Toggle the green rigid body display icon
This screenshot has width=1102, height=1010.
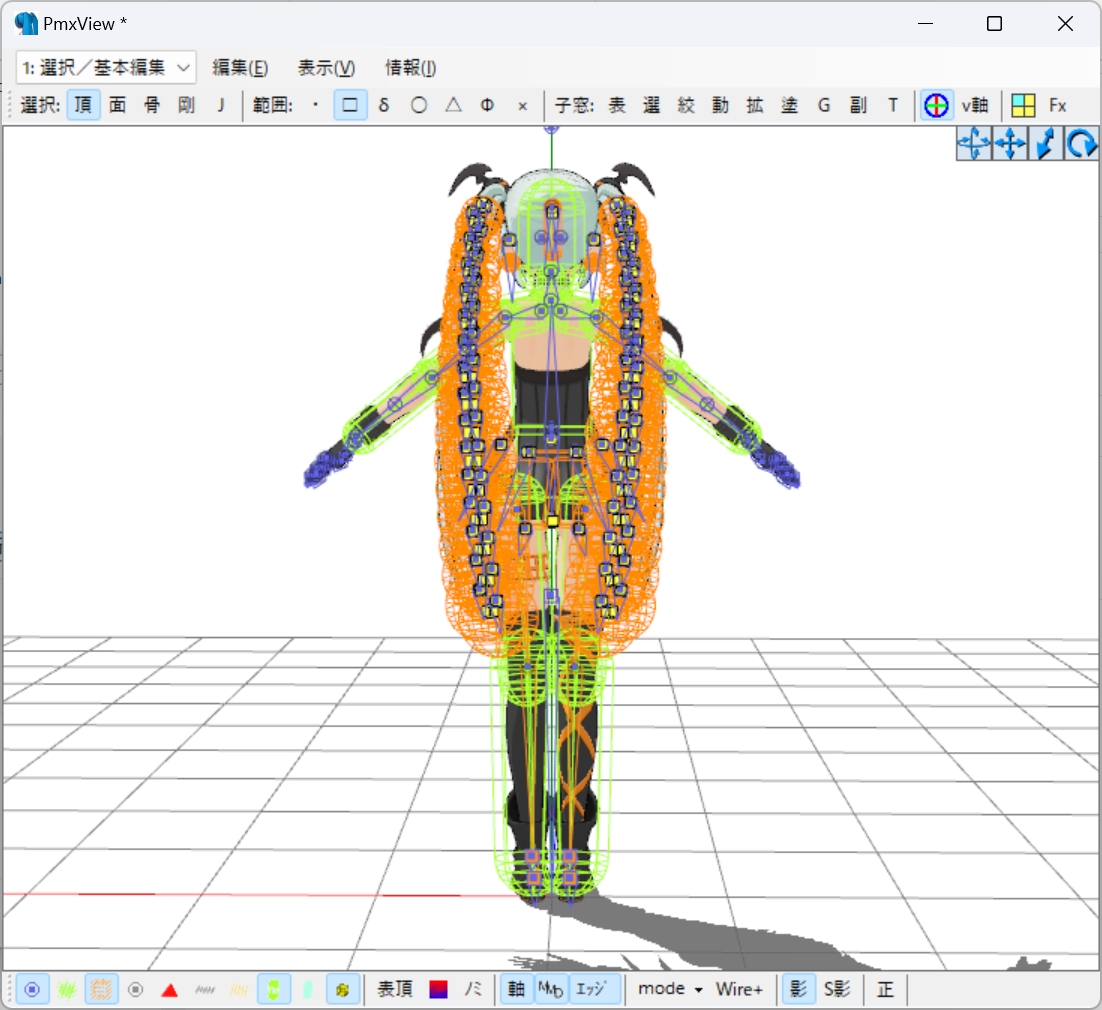pos(273,990)
